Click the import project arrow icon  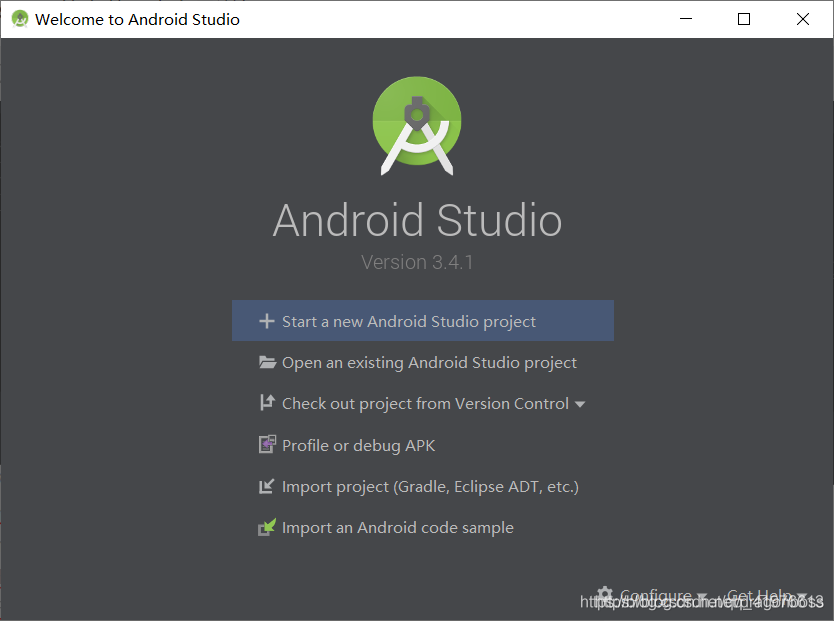(x=266, y=486)
